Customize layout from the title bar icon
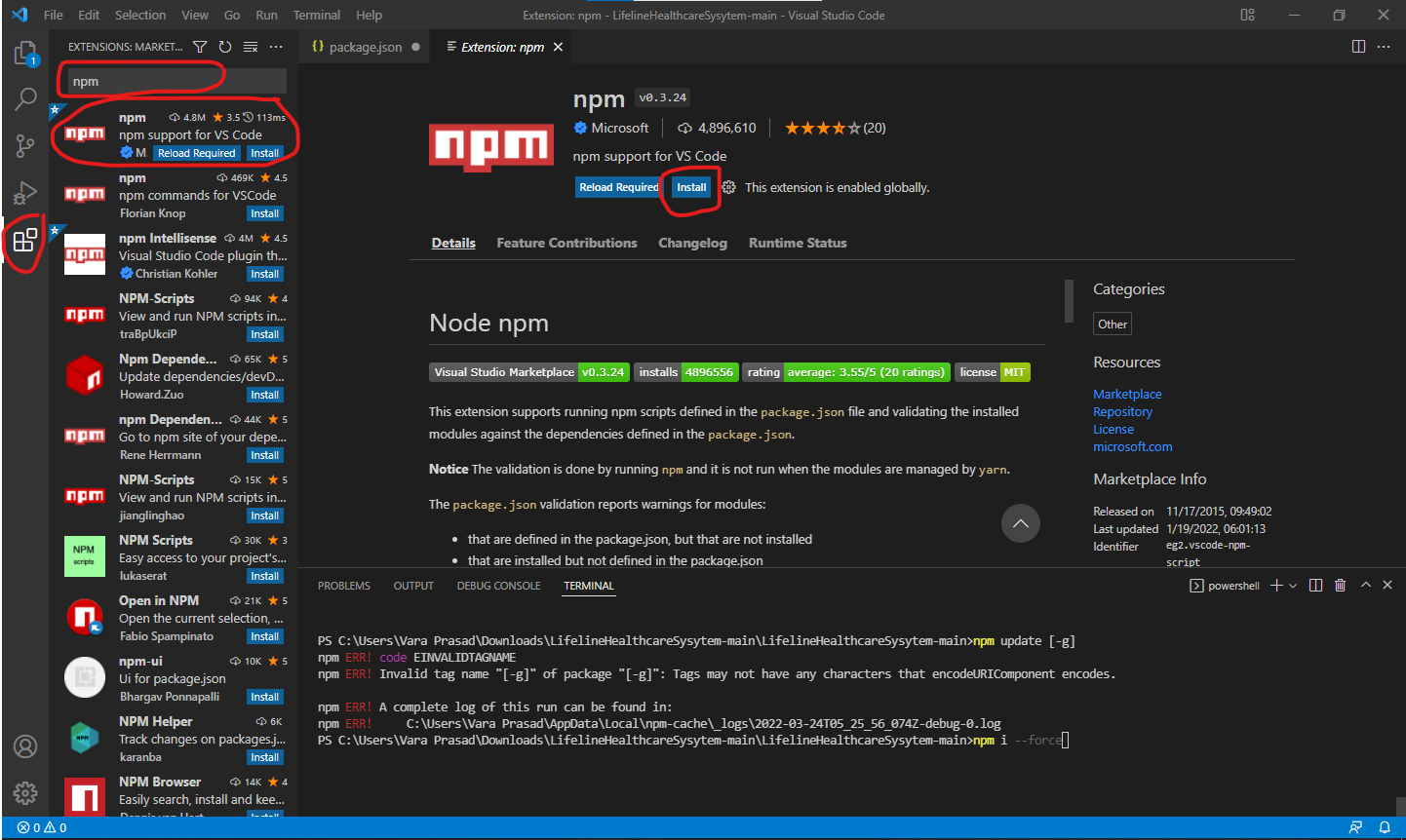This screenshot has width=1406, height=840. (x=1247, y=15)
